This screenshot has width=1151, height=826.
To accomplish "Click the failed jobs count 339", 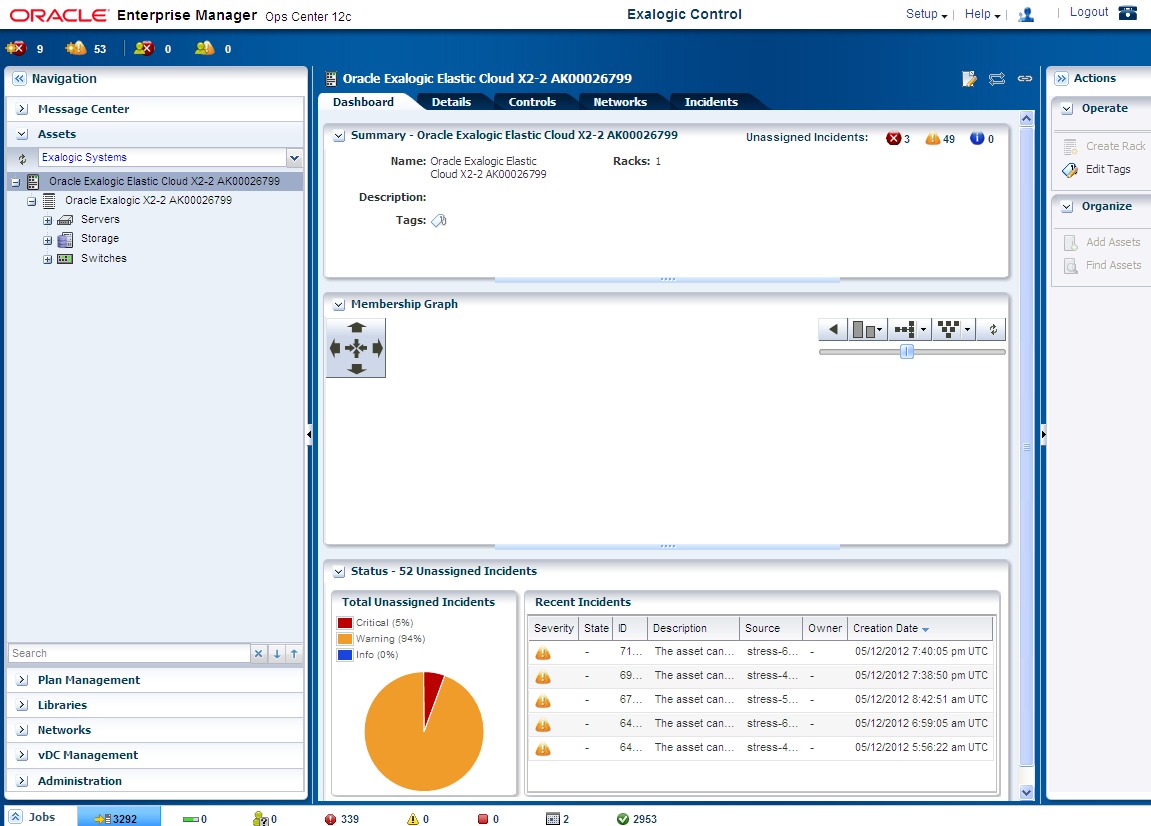I will 342,819.
